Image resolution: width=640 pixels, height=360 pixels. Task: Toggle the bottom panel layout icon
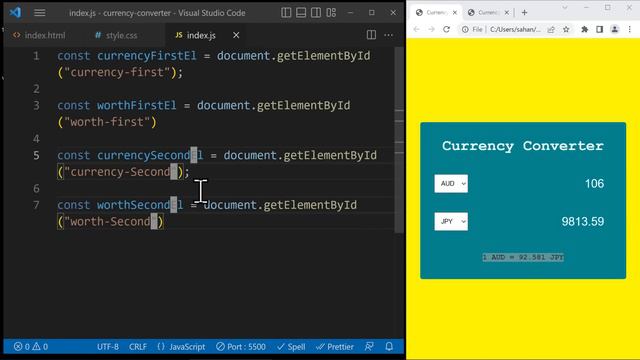(x=301, y=13)
